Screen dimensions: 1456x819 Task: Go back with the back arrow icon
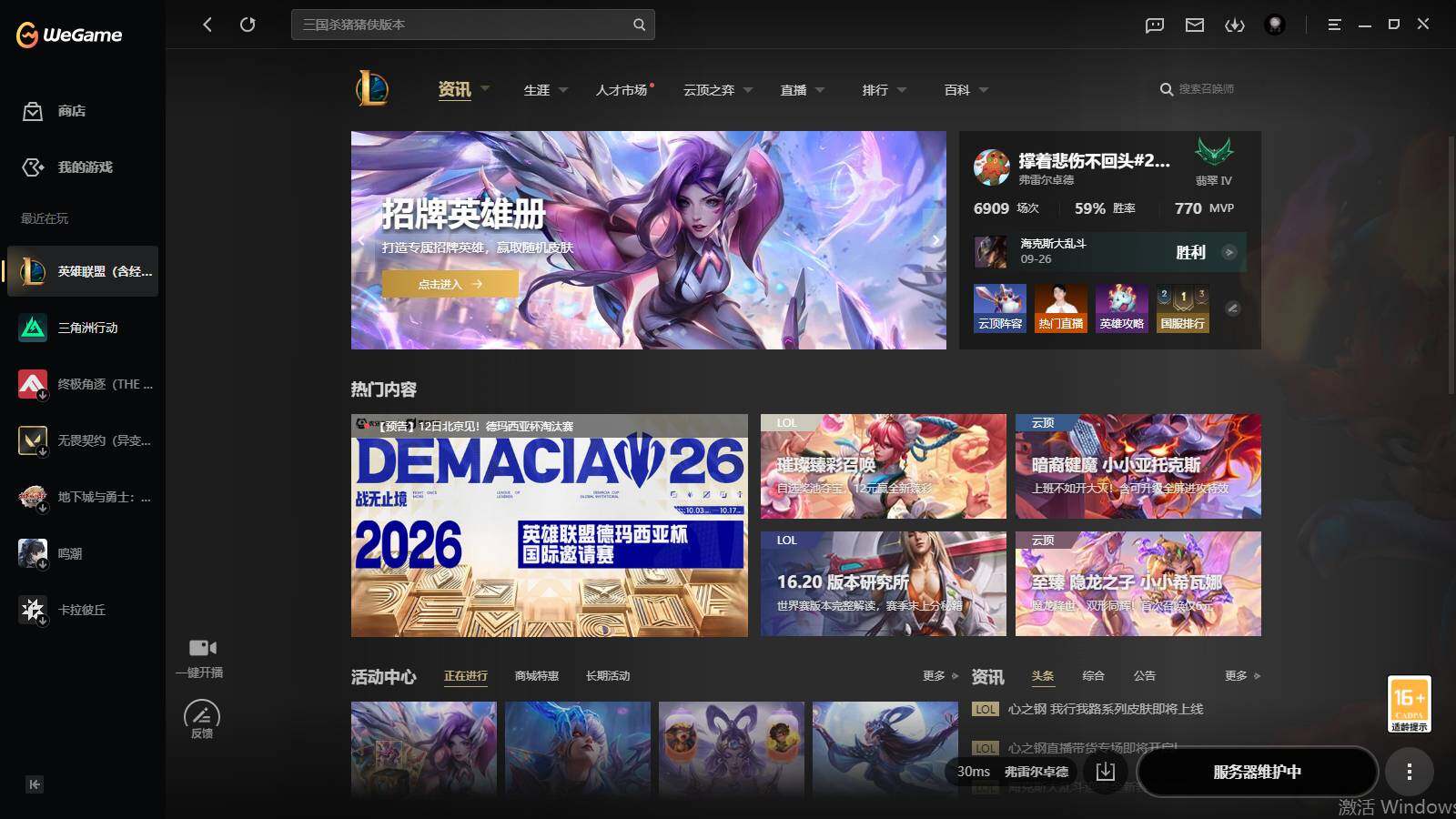pyautogui.click(x=207, y=25)
